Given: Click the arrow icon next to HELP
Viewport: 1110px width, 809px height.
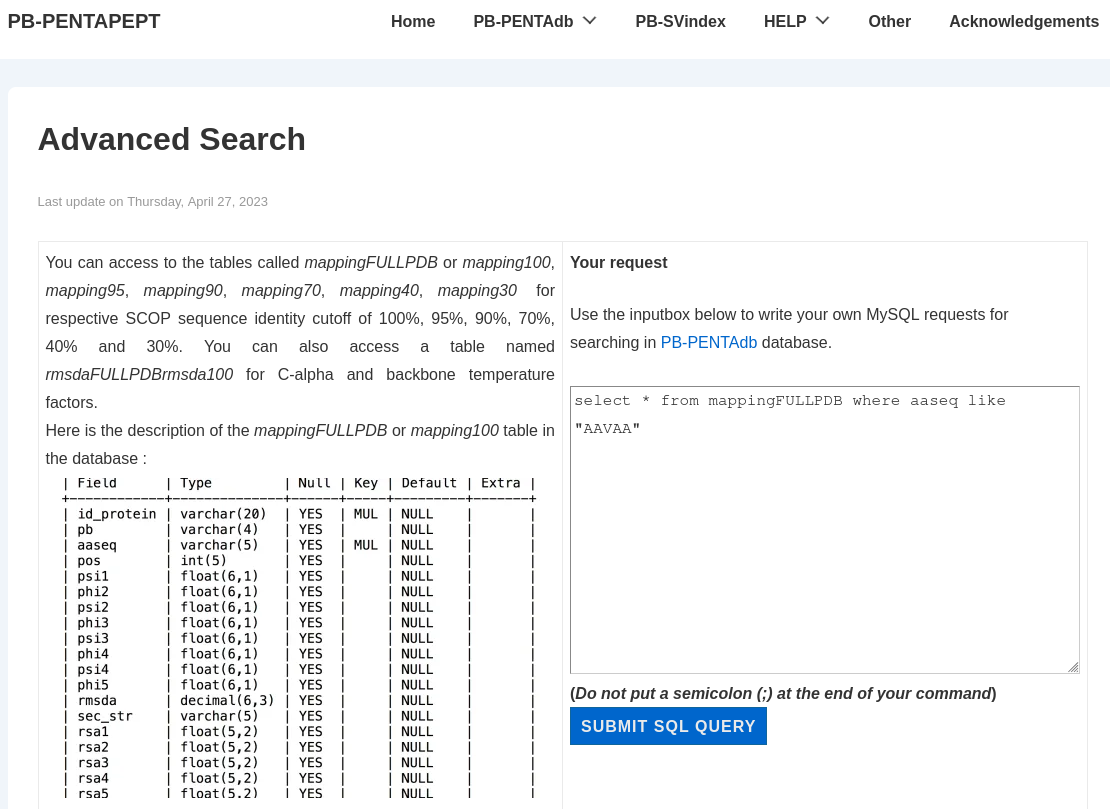Looking at the screenshot, I should click(823, 21).
